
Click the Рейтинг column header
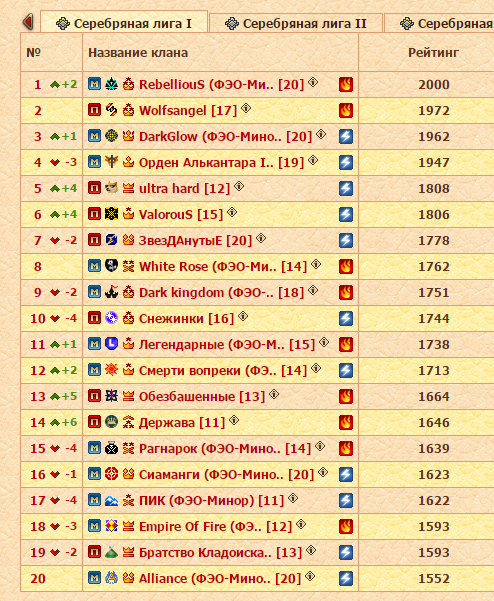pyautogui.click(x=433, y=53)
